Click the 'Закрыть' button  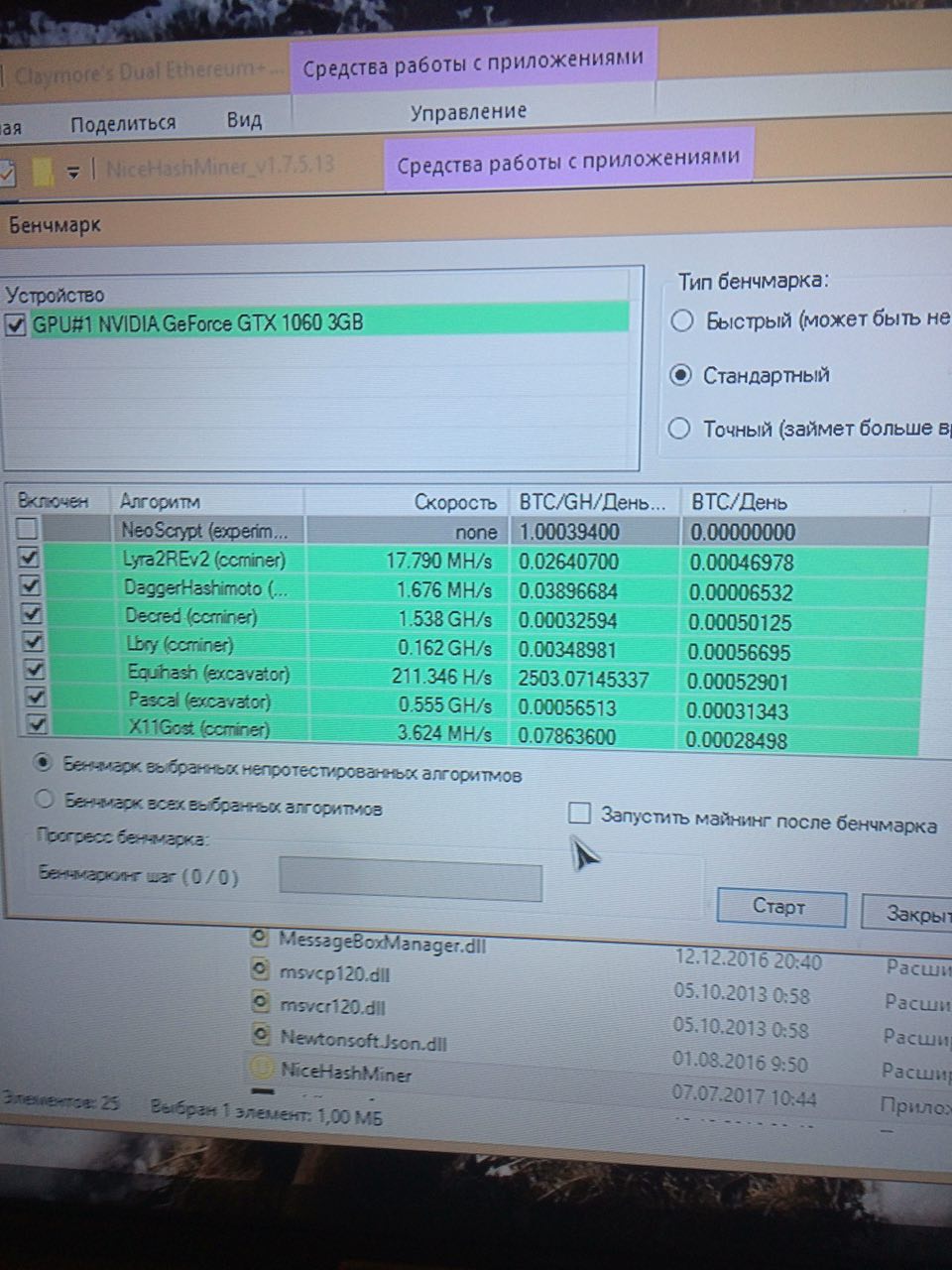[x=907, y=912]
